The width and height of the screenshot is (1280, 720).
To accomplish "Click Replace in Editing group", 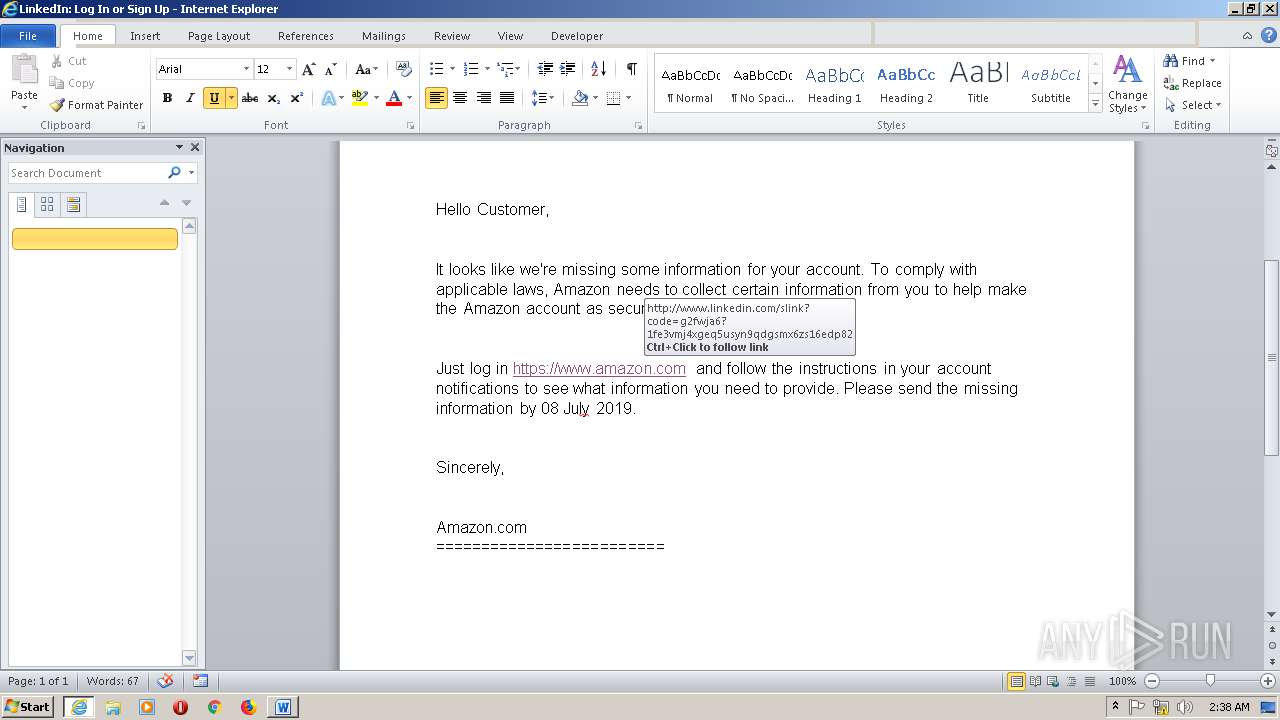I will coord(1192,83).
